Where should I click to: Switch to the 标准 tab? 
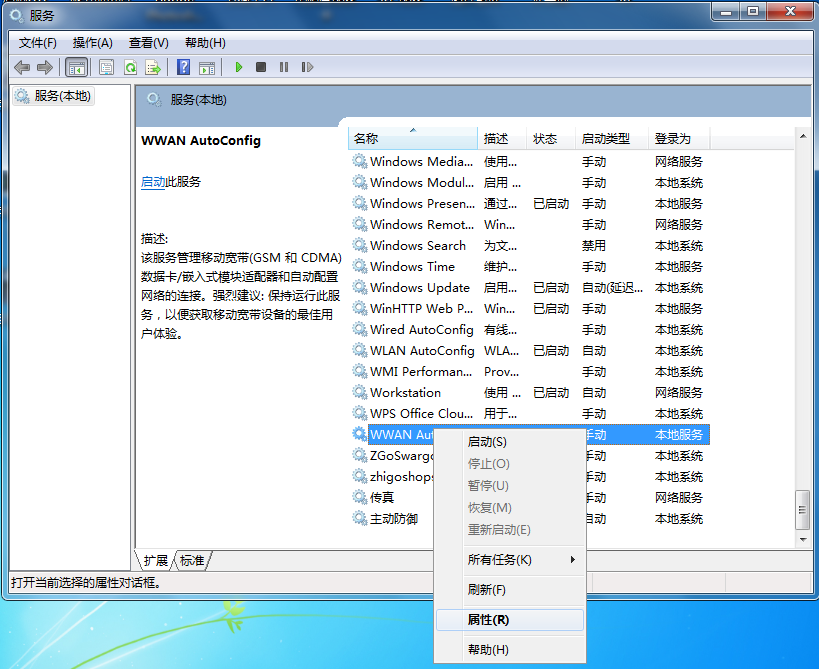coord(192,560)
